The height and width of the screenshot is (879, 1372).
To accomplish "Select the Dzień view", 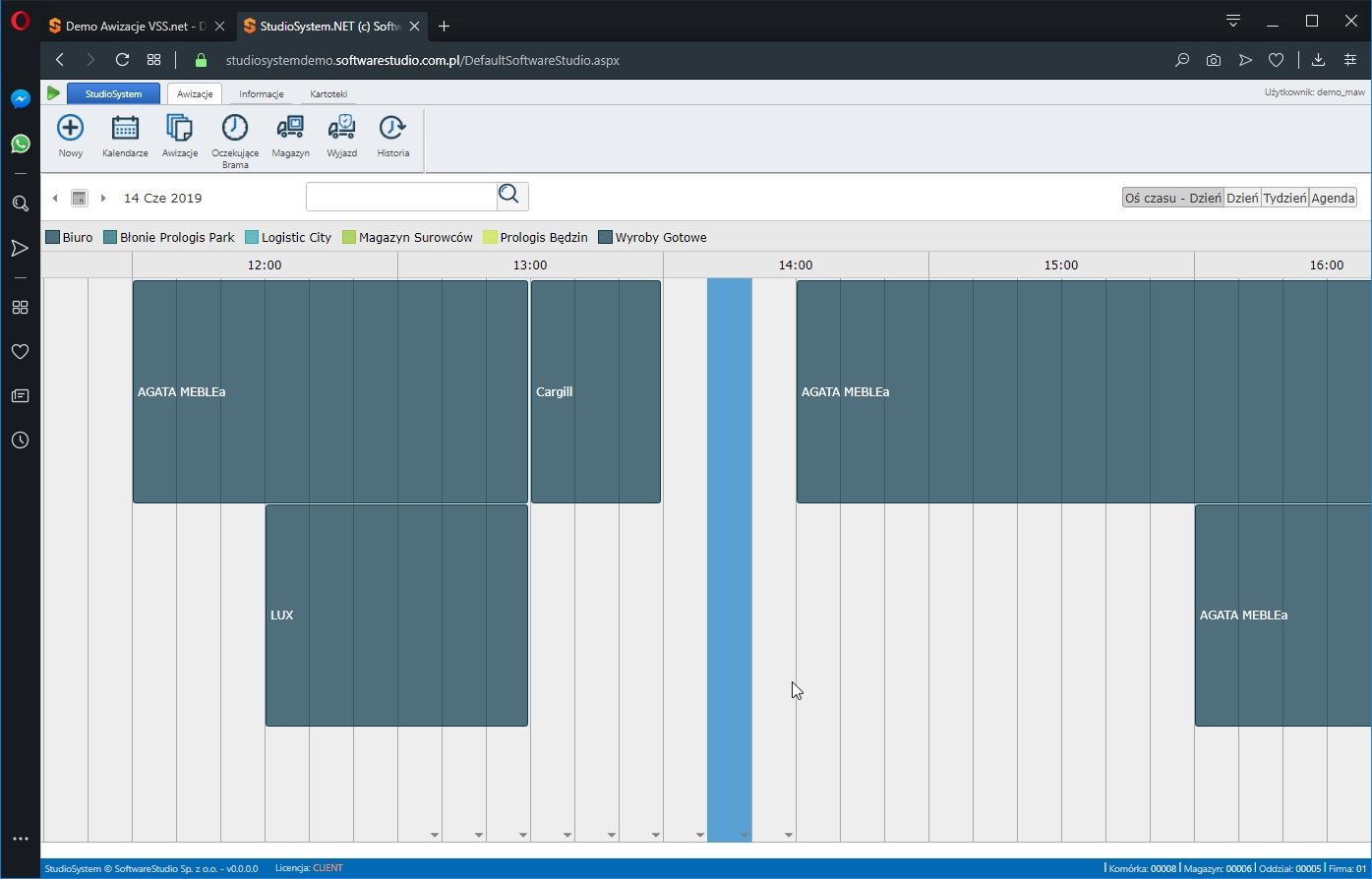I will click(1242, 198).
